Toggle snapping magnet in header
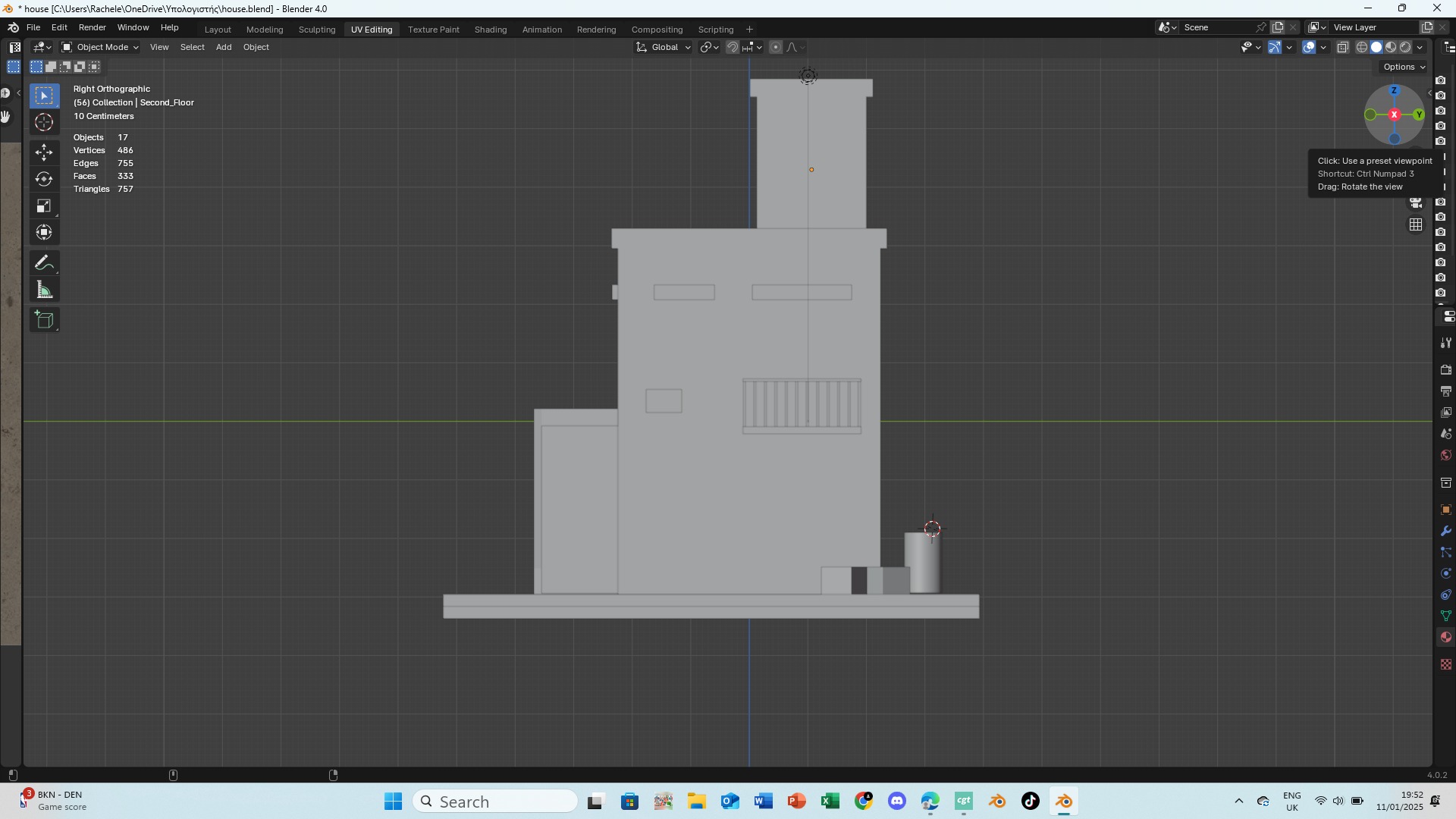Image resolution: width=1456 pixels, height=819 pixels. point(733,47)
